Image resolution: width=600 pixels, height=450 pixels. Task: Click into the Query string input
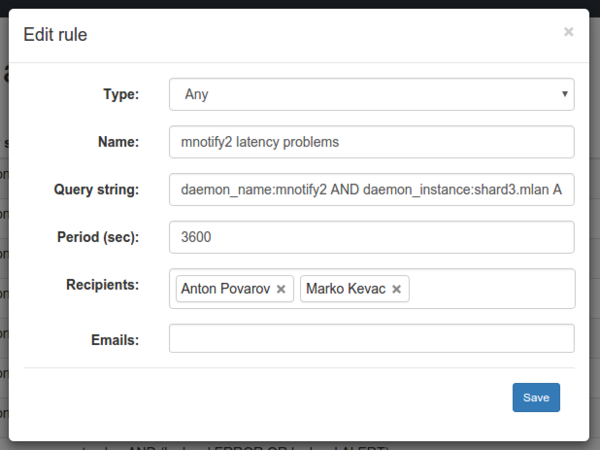point(371,189)
